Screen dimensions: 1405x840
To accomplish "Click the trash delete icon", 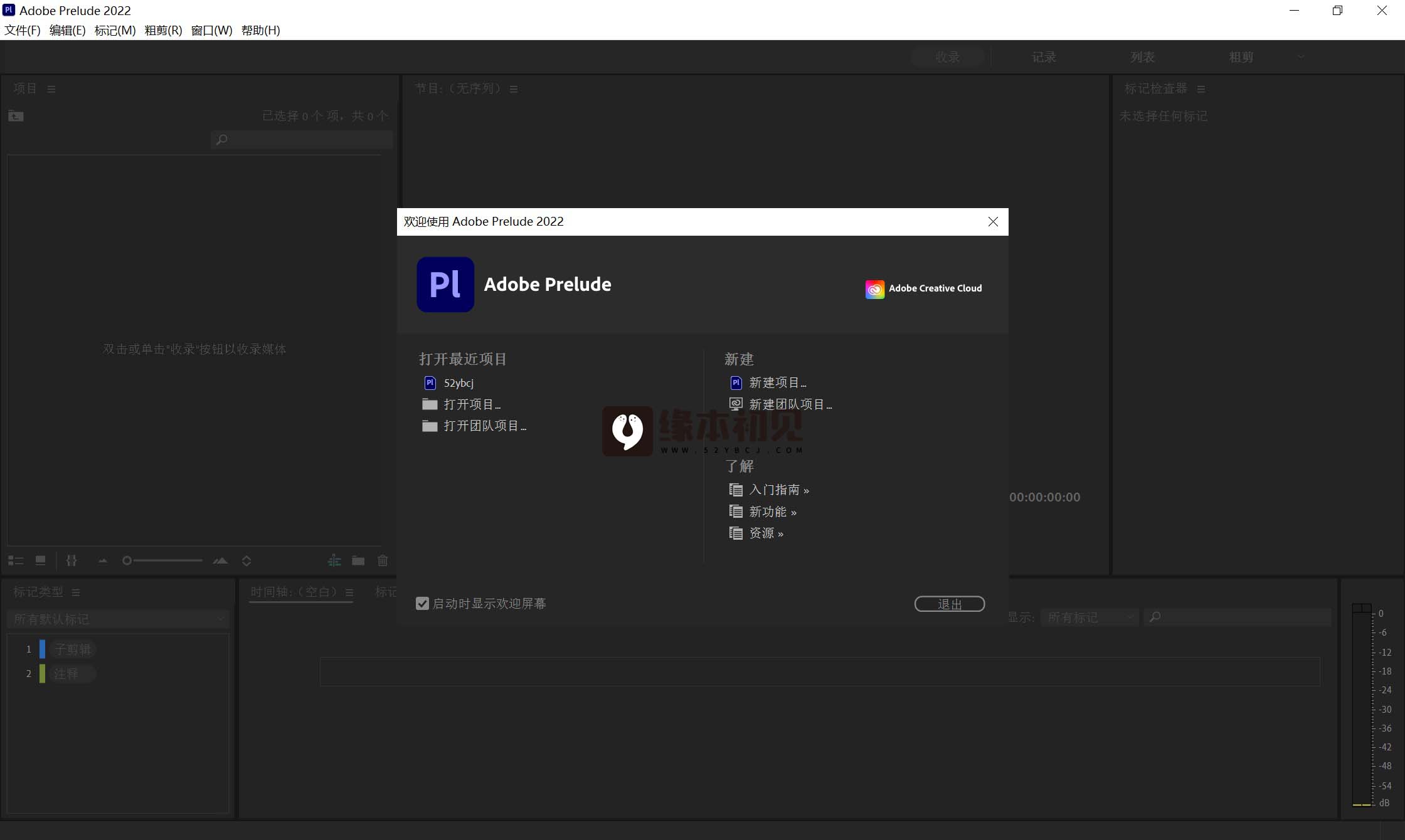I will [383, 560].
